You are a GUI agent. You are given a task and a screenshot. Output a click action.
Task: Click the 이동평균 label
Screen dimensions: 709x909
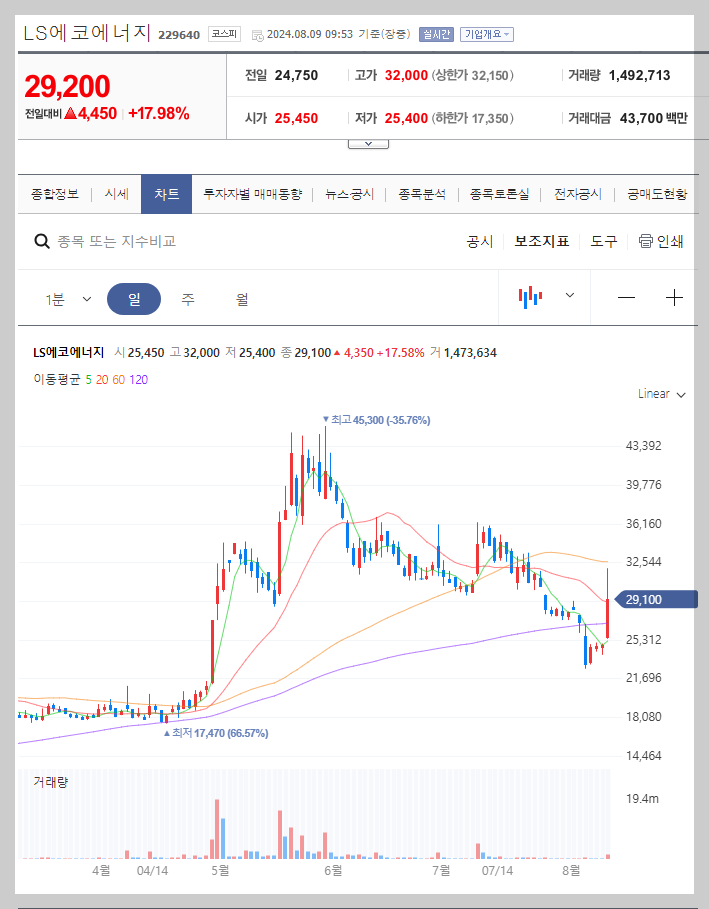point(57,380)
